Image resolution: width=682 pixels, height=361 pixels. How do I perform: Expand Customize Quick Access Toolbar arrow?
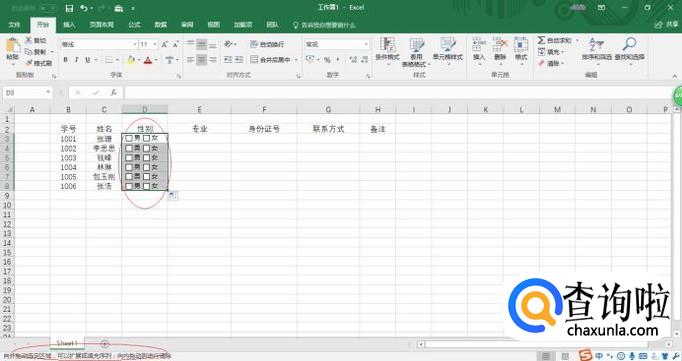pos(133,9)
